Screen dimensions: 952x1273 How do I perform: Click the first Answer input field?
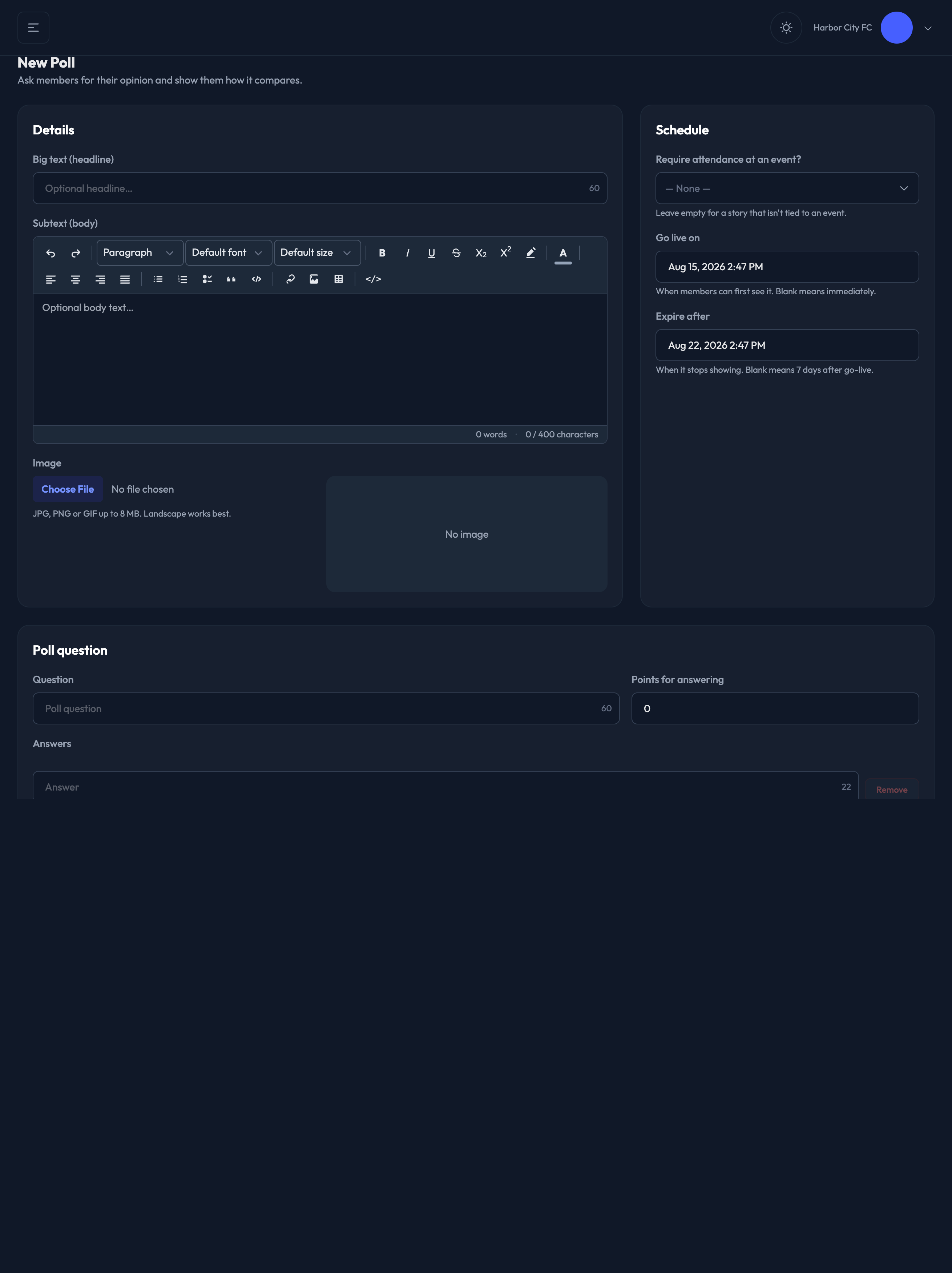tap(445, 786)
